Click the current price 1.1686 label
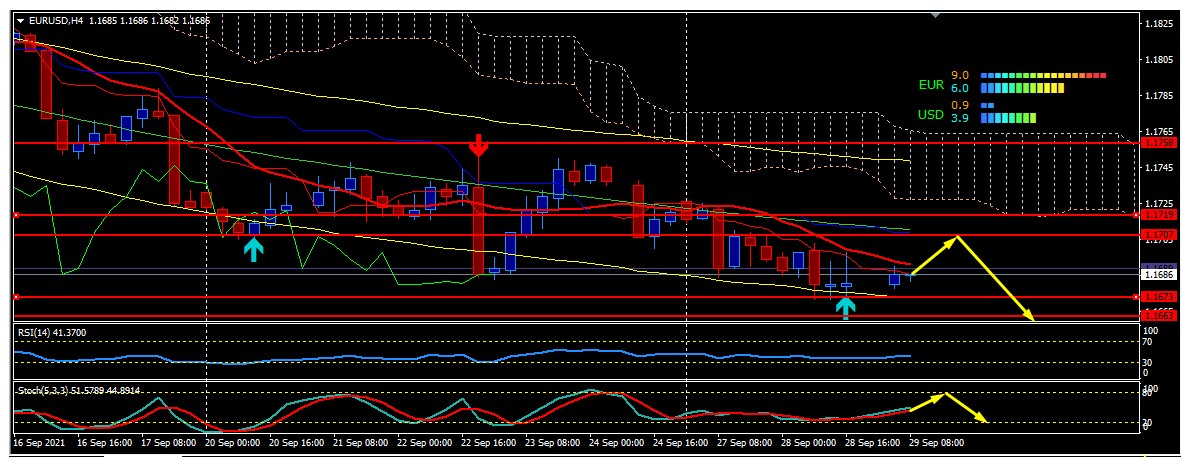Screen dimensions: 1183x461 (x=1161, y=273)
